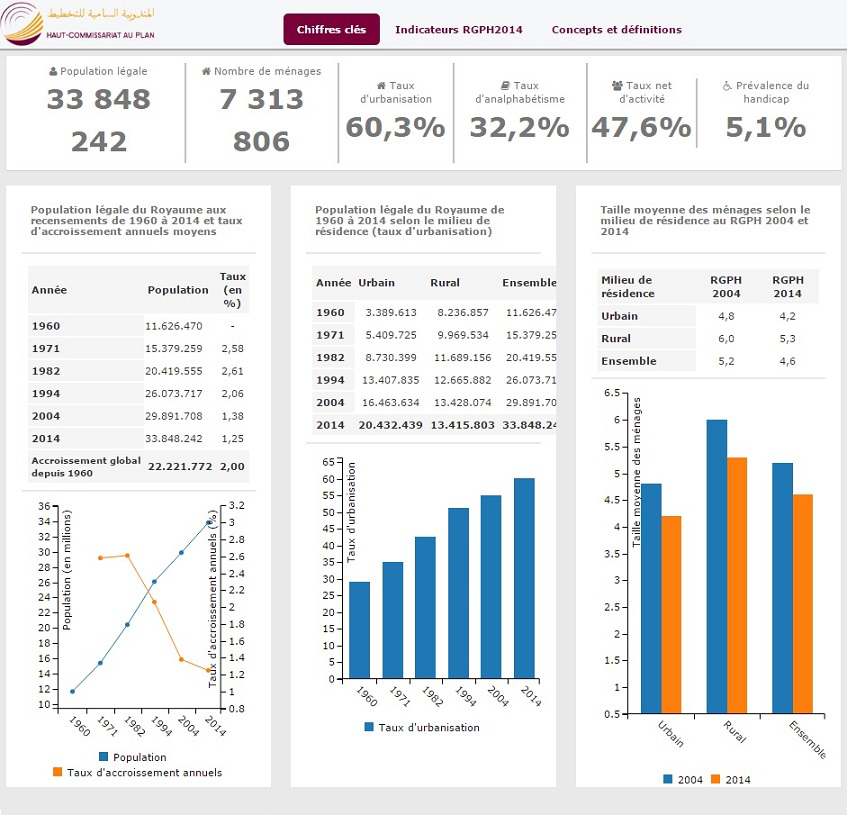Click the group icon beside Taux net d'activité
The height and width of the screenshot is (815, 847).
coord(617,86)
